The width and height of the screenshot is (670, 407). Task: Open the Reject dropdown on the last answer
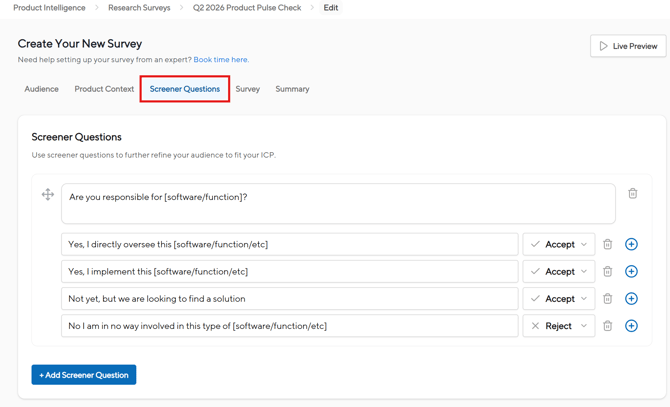(x=558, y=325)
